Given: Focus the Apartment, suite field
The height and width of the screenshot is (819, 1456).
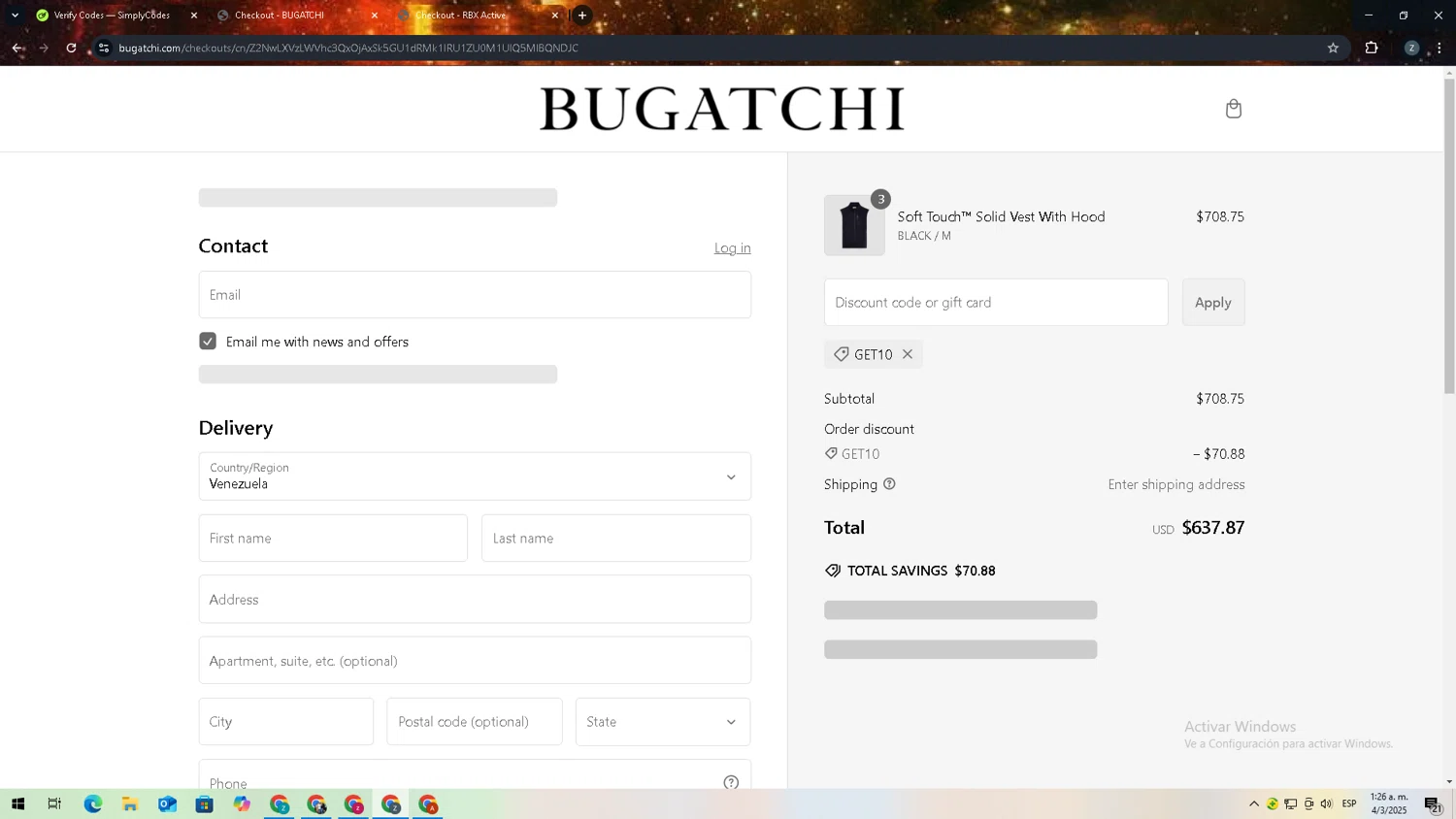Looking at the screenshot, I should (475, 661).
